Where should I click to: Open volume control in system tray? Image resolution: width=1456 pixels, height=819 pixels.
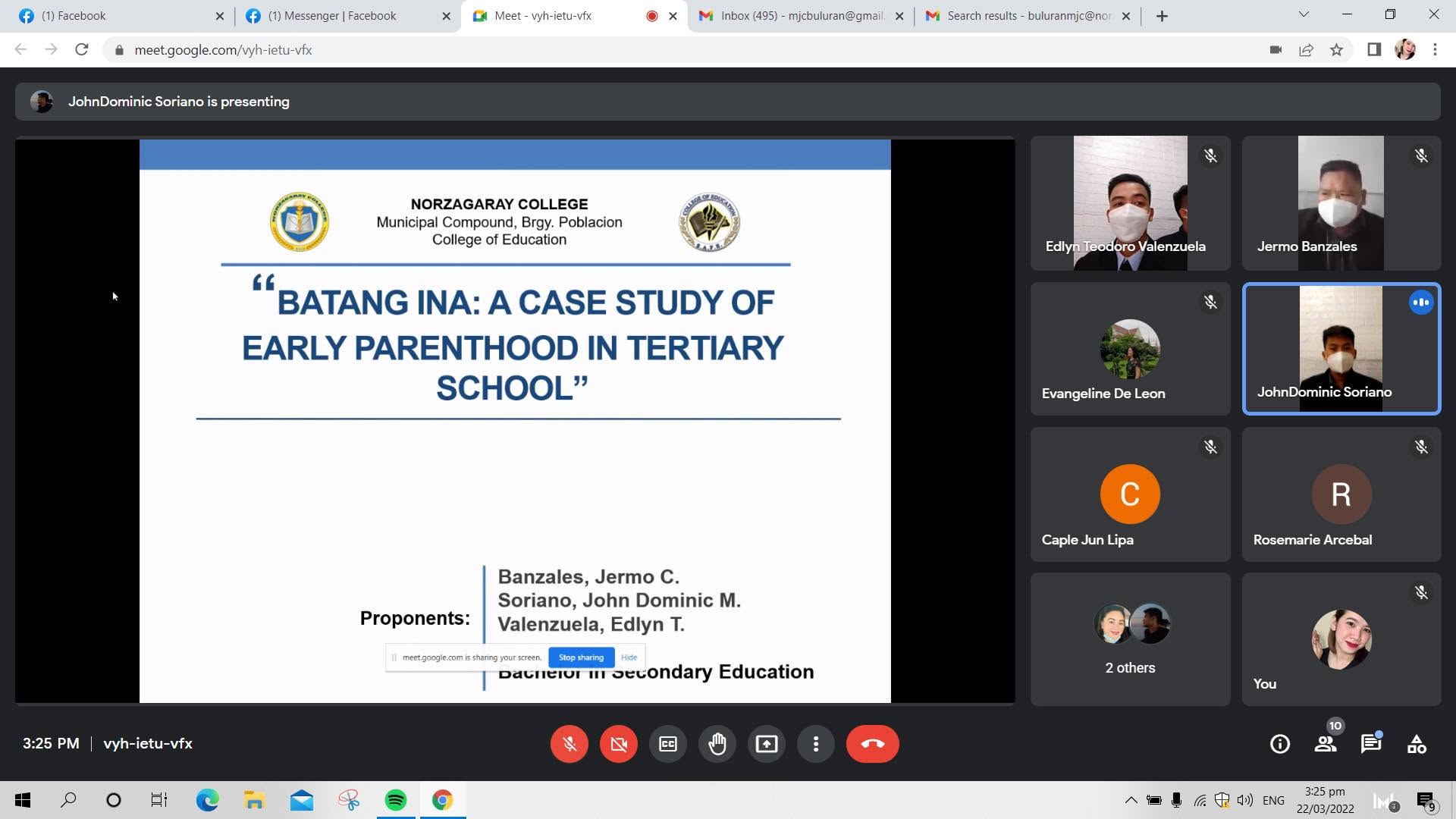[x=1244, y=800]
